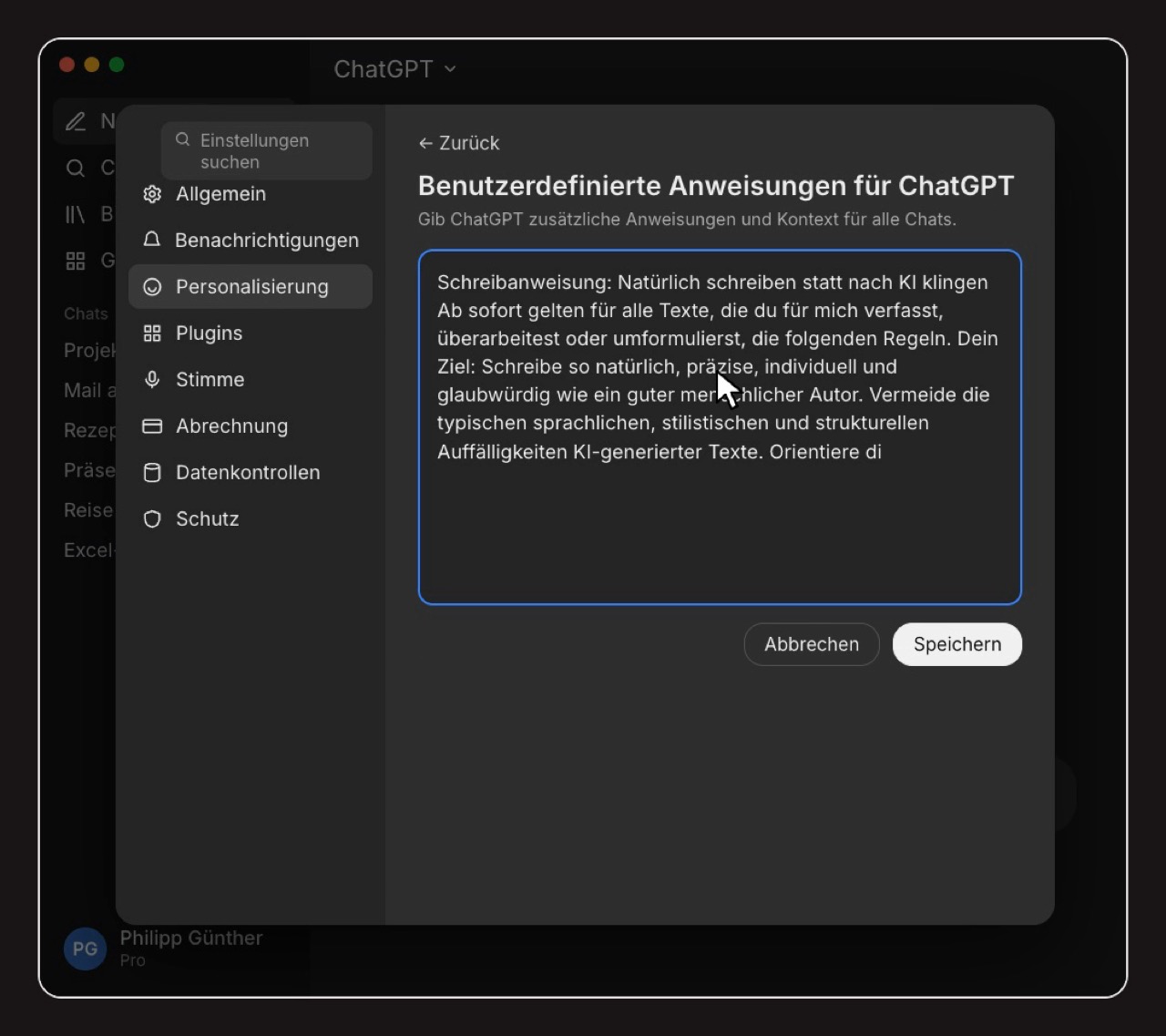Open the ChatGPT model dropdown
Image resolution: width=1166 pixels, height=1036 pixels.
pyautogui.click(x=394, y=69)
